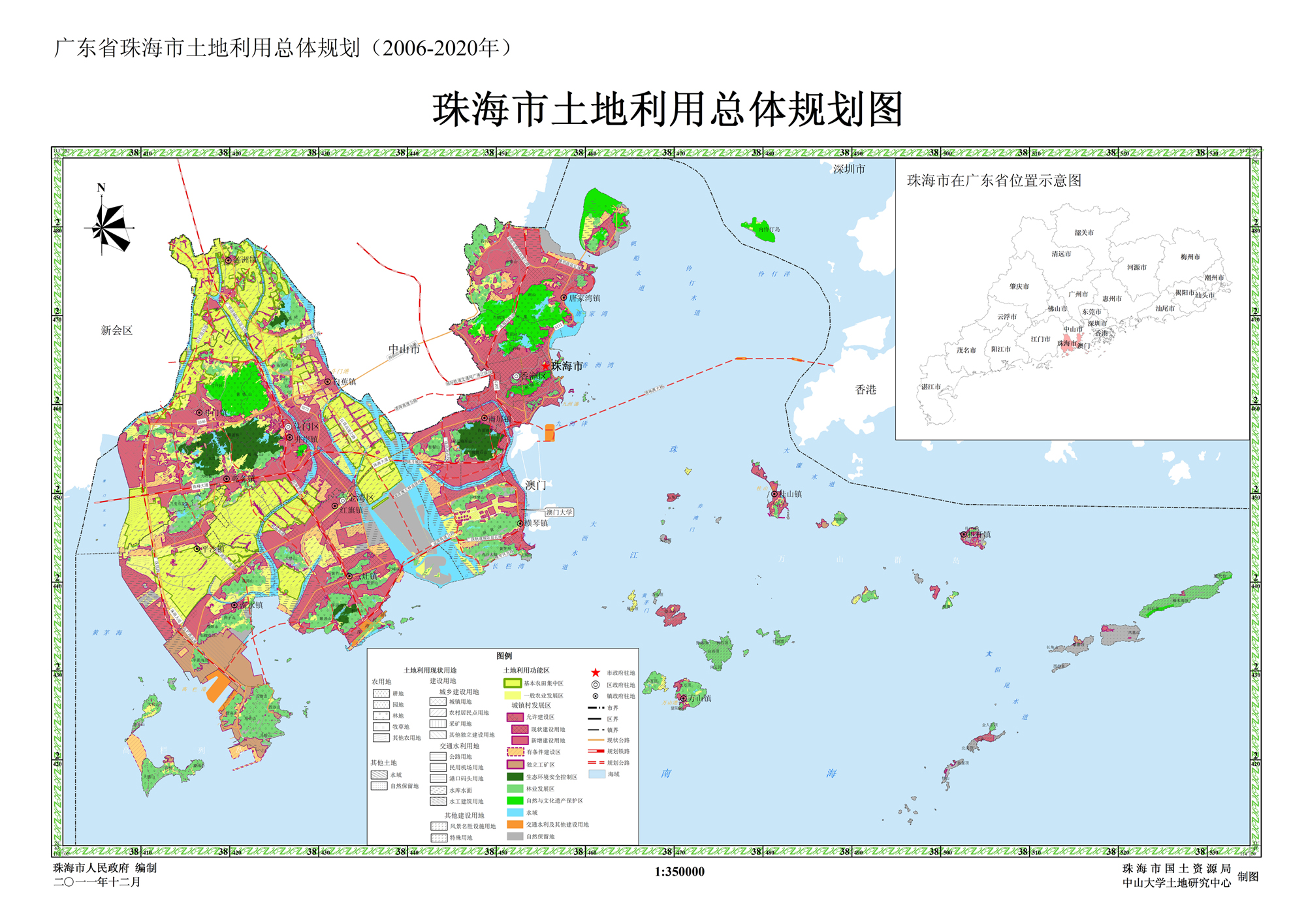Click the red star marking 珠海市 on the map
Screen dimensions: 1306x924
point(546,366)
